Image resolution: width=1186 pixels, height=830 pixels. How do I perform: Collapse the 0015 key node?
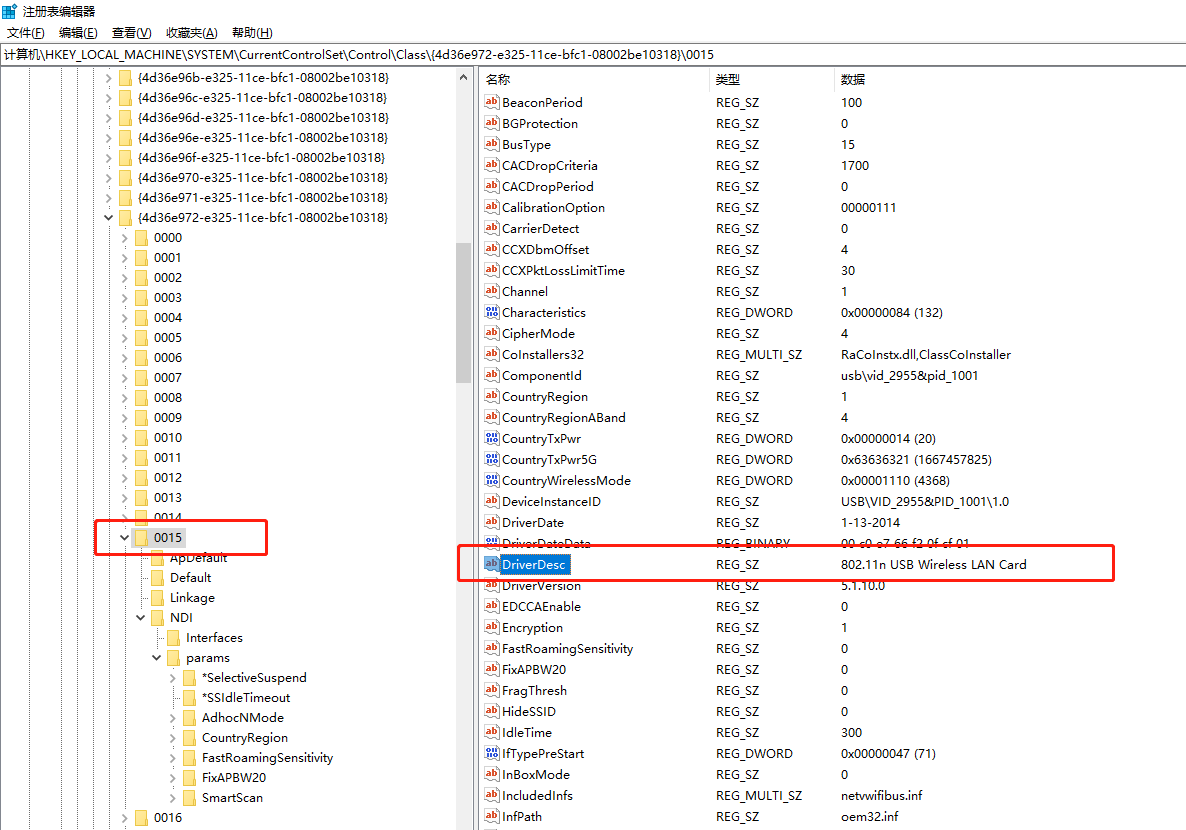pos(125,538)
